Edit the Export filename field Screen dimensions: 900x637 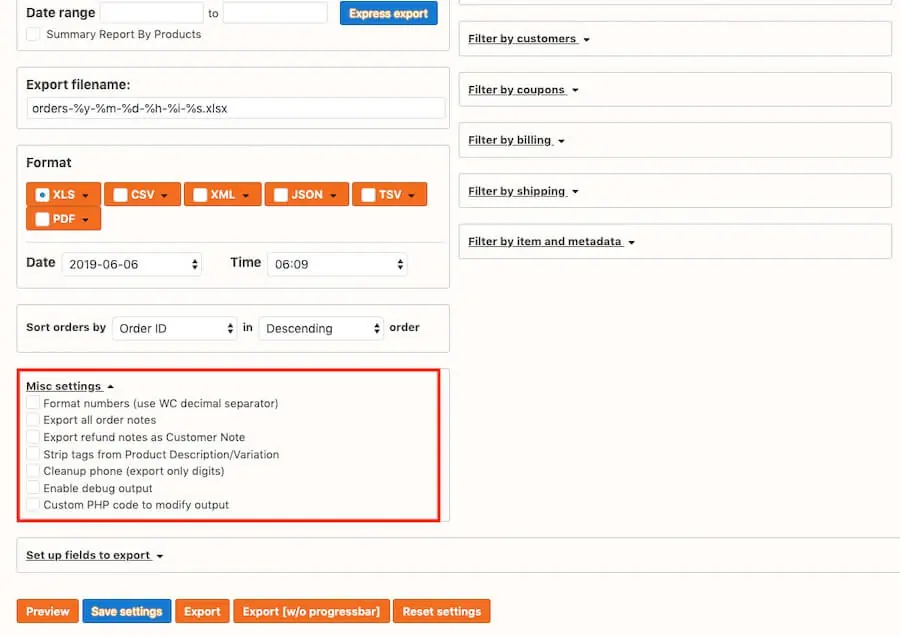click(x=235, y=108)
